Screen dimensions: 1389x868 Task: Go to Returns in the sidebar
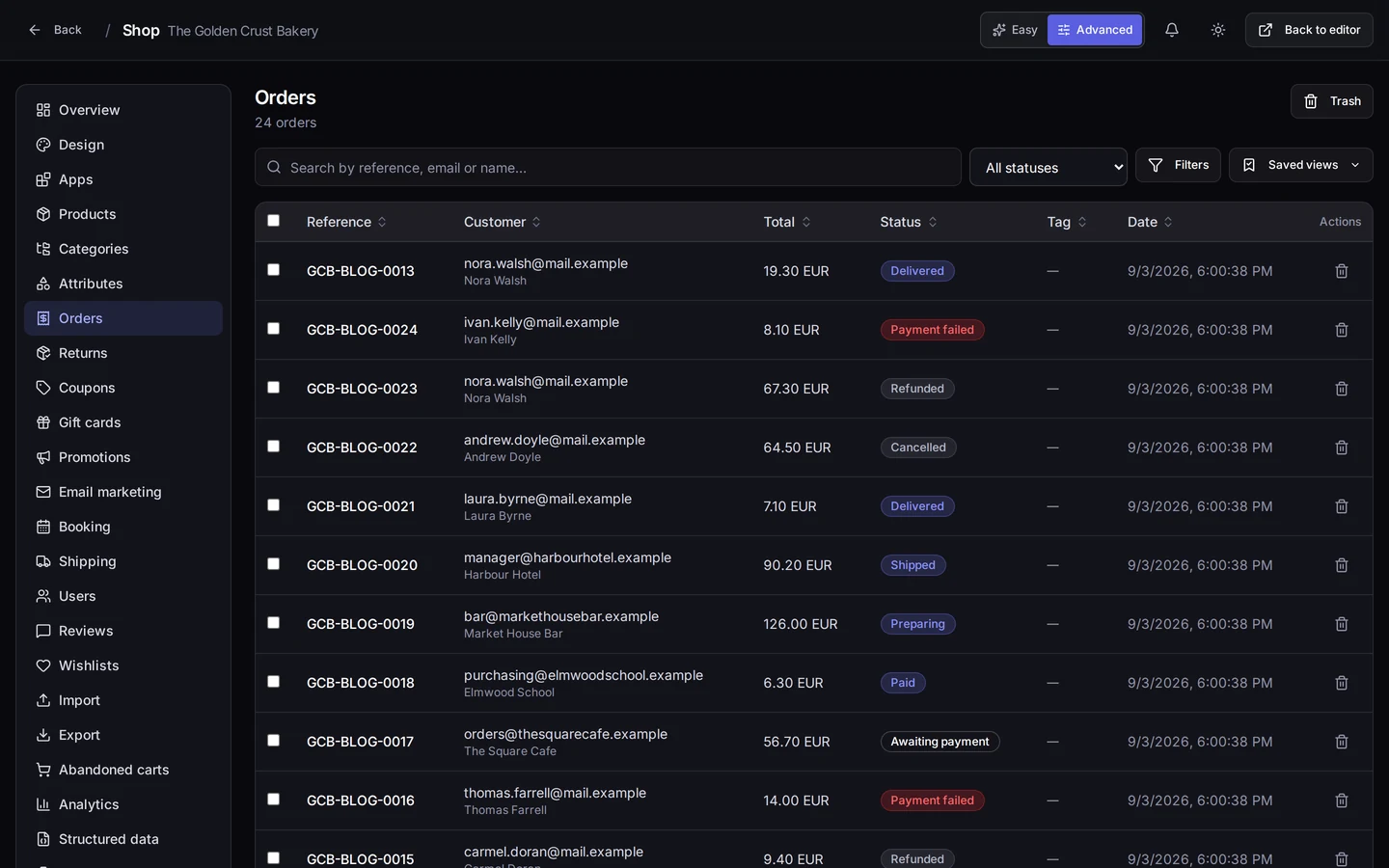[x=123, y=353]
